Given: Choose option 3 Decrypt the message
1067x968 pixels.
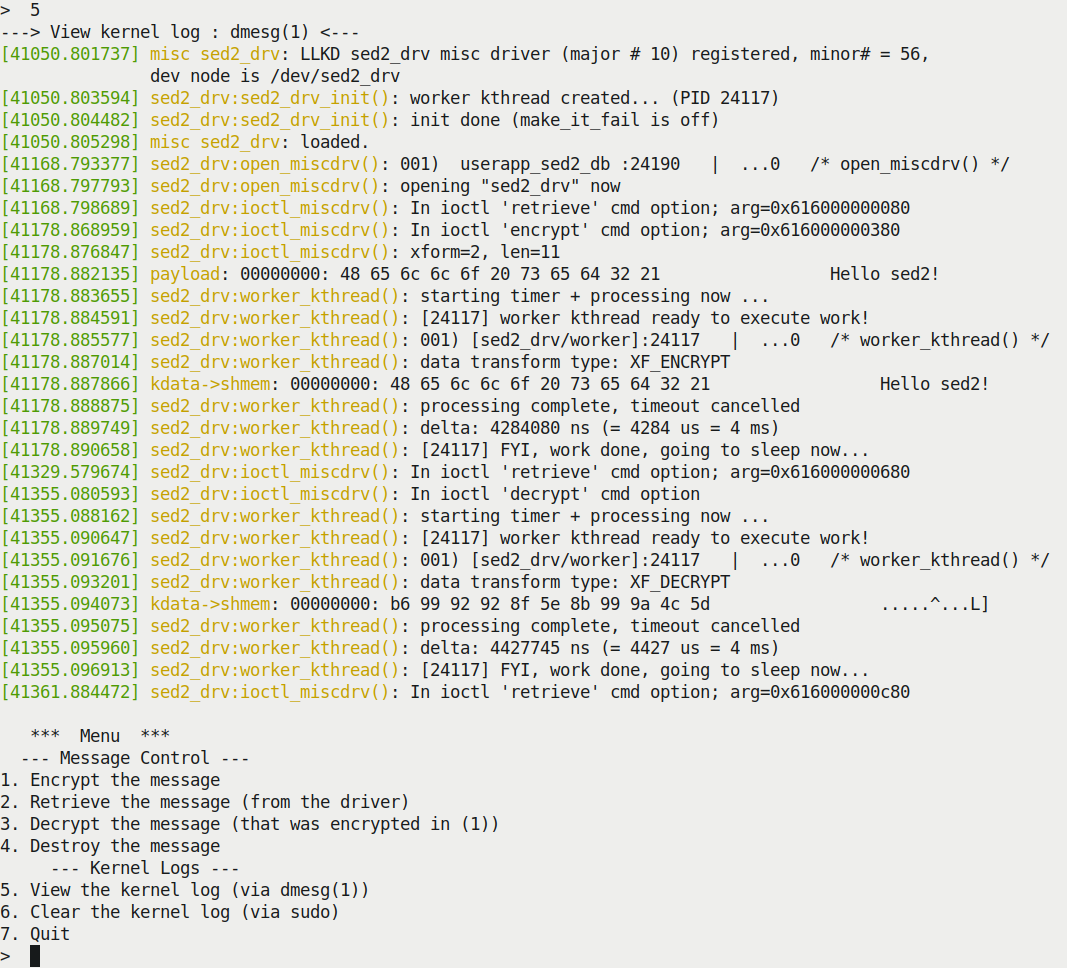Looking at the screenshot, I should coord(250,824).
